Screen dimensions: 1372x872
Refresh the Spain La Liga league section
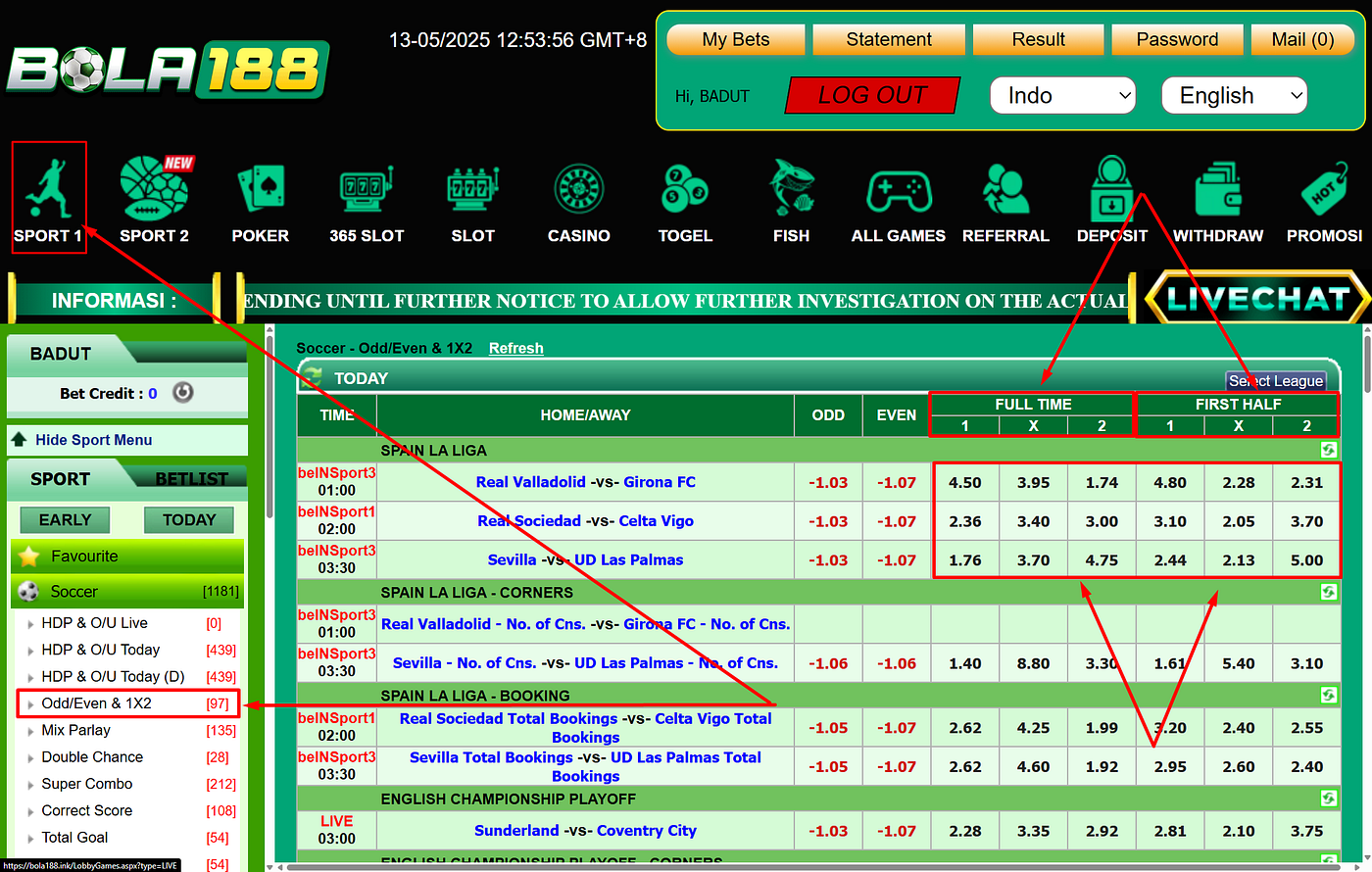pos(1328,450)
